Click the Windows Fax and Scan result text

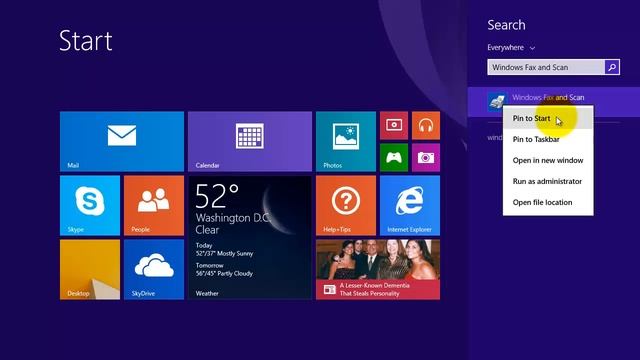tap(548, 98)
